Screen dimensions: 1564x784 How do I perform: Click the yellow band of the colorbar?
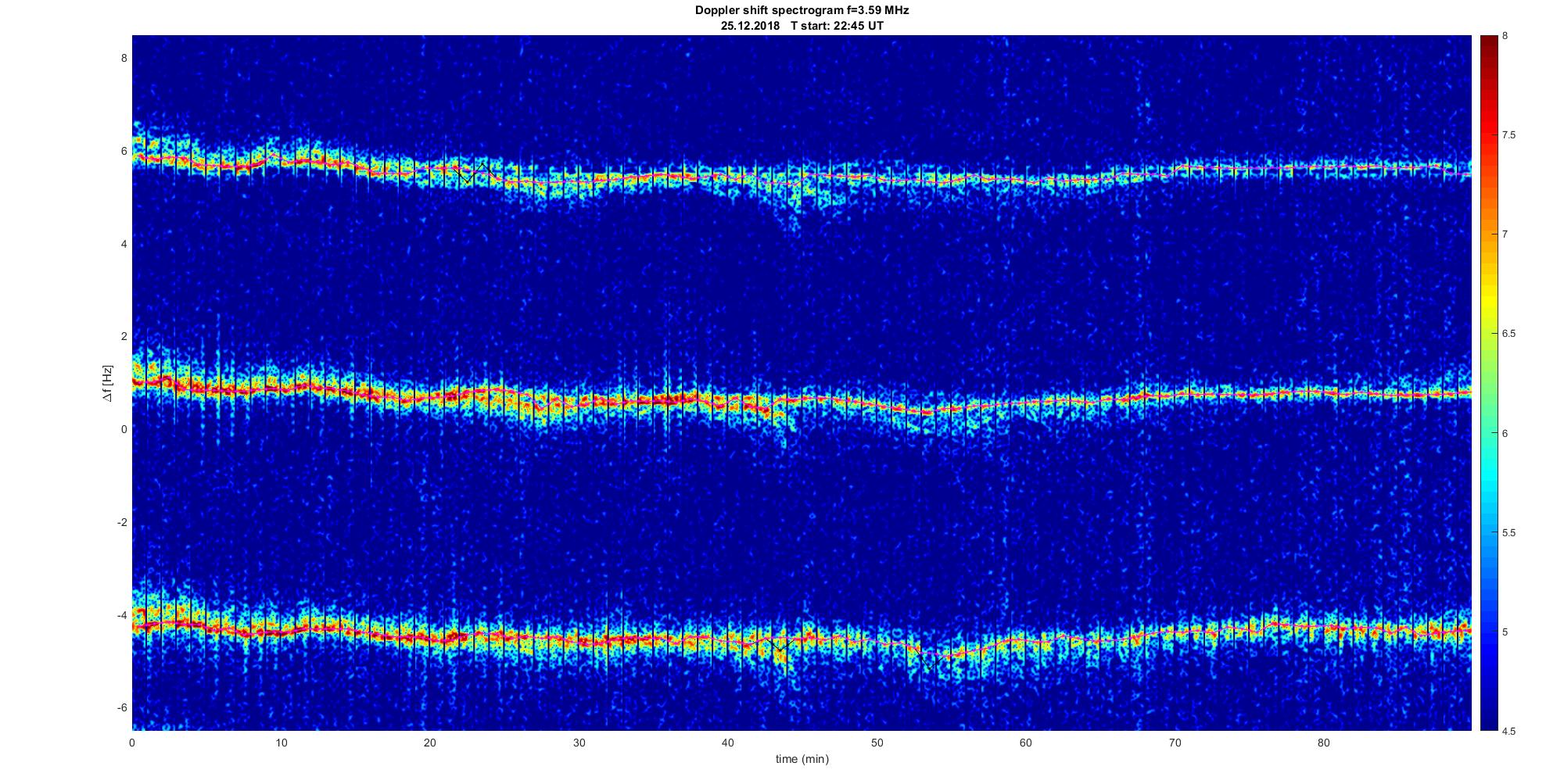[1488, 301]
